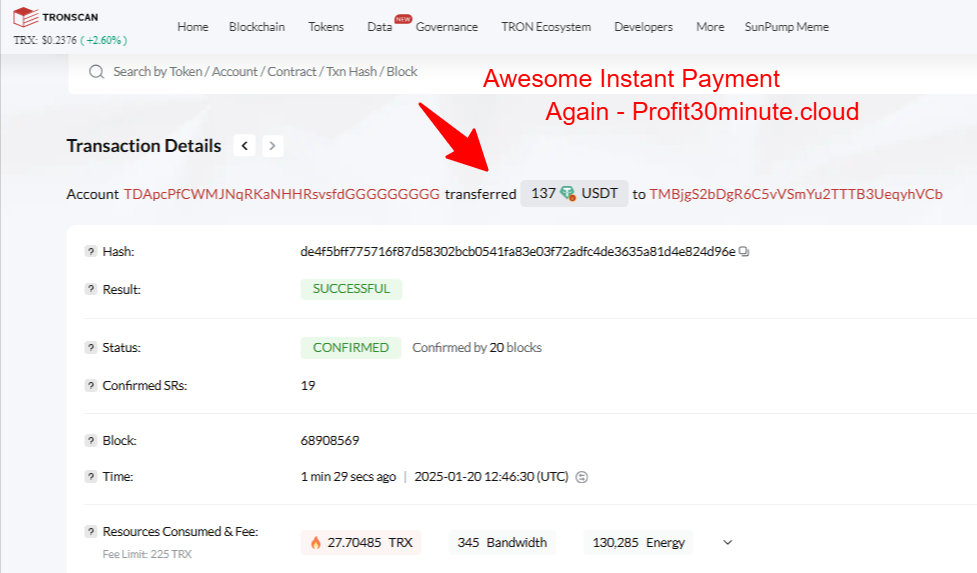The image size is (977, 573).
Task: Click the help icon next to Confirmed SRs
Action: pyautogui.click(x=91, y=386)
